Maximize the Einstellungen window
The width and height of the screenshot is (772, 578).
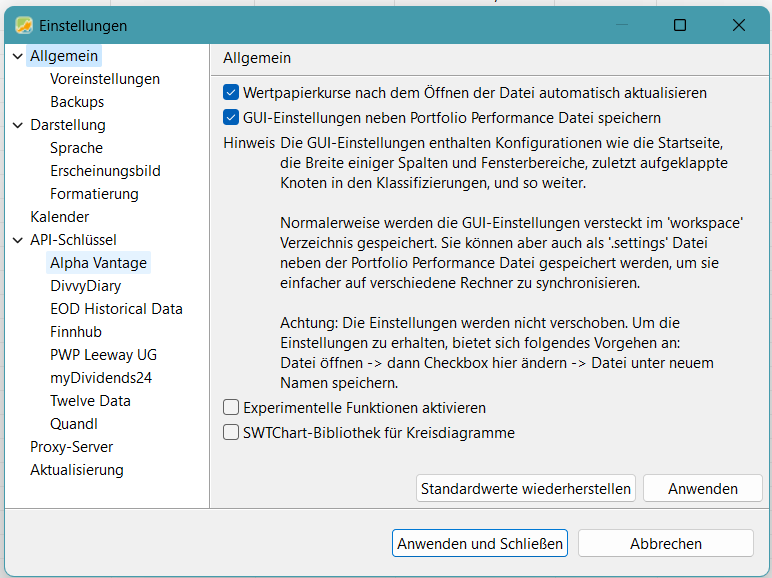point(679,25)
